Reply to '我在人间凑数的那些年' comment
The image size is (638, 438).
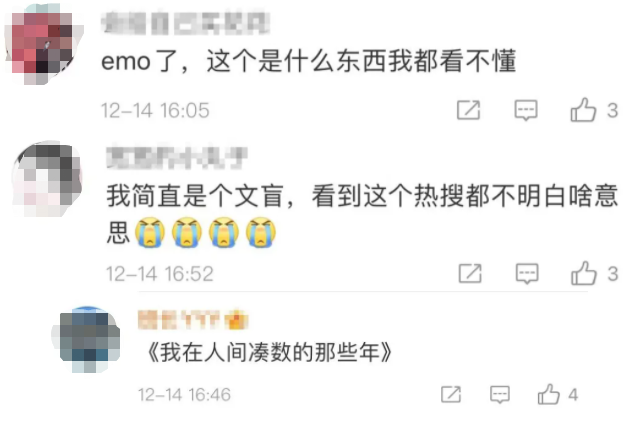pyautogui.click(x=500, y=394)
